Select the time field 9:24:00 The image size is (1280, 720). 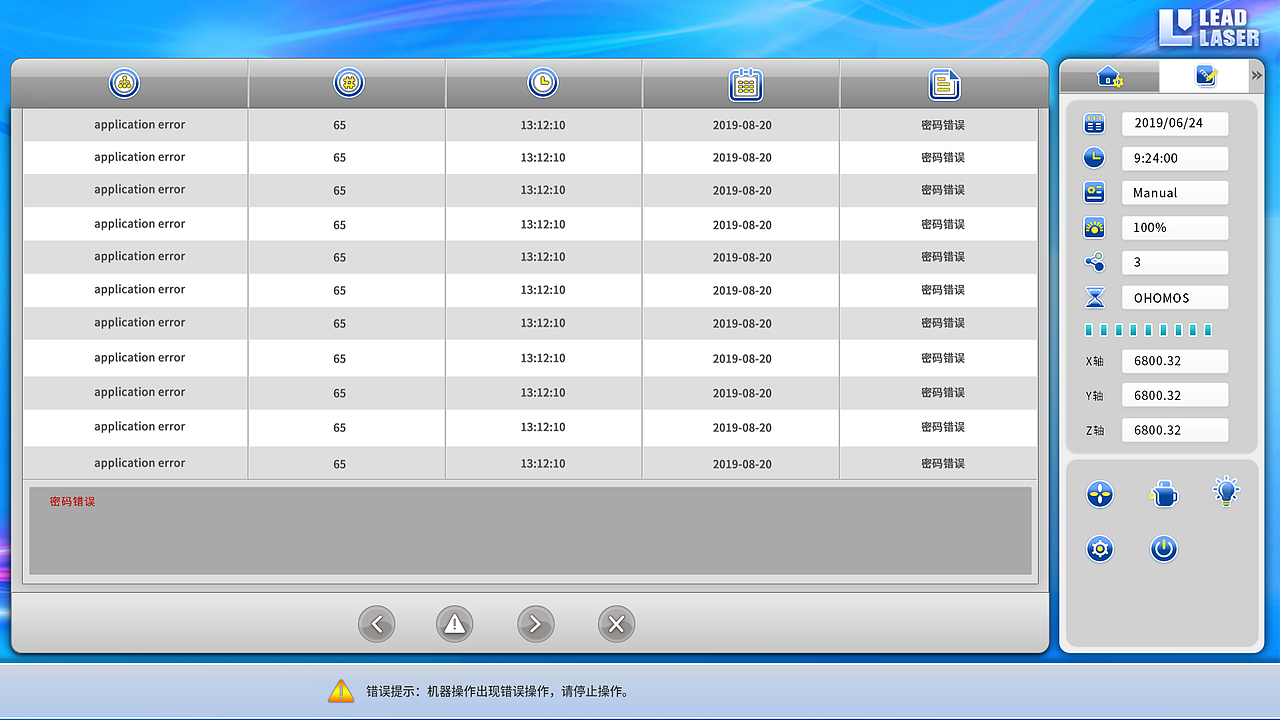(x=1175, y=158)
